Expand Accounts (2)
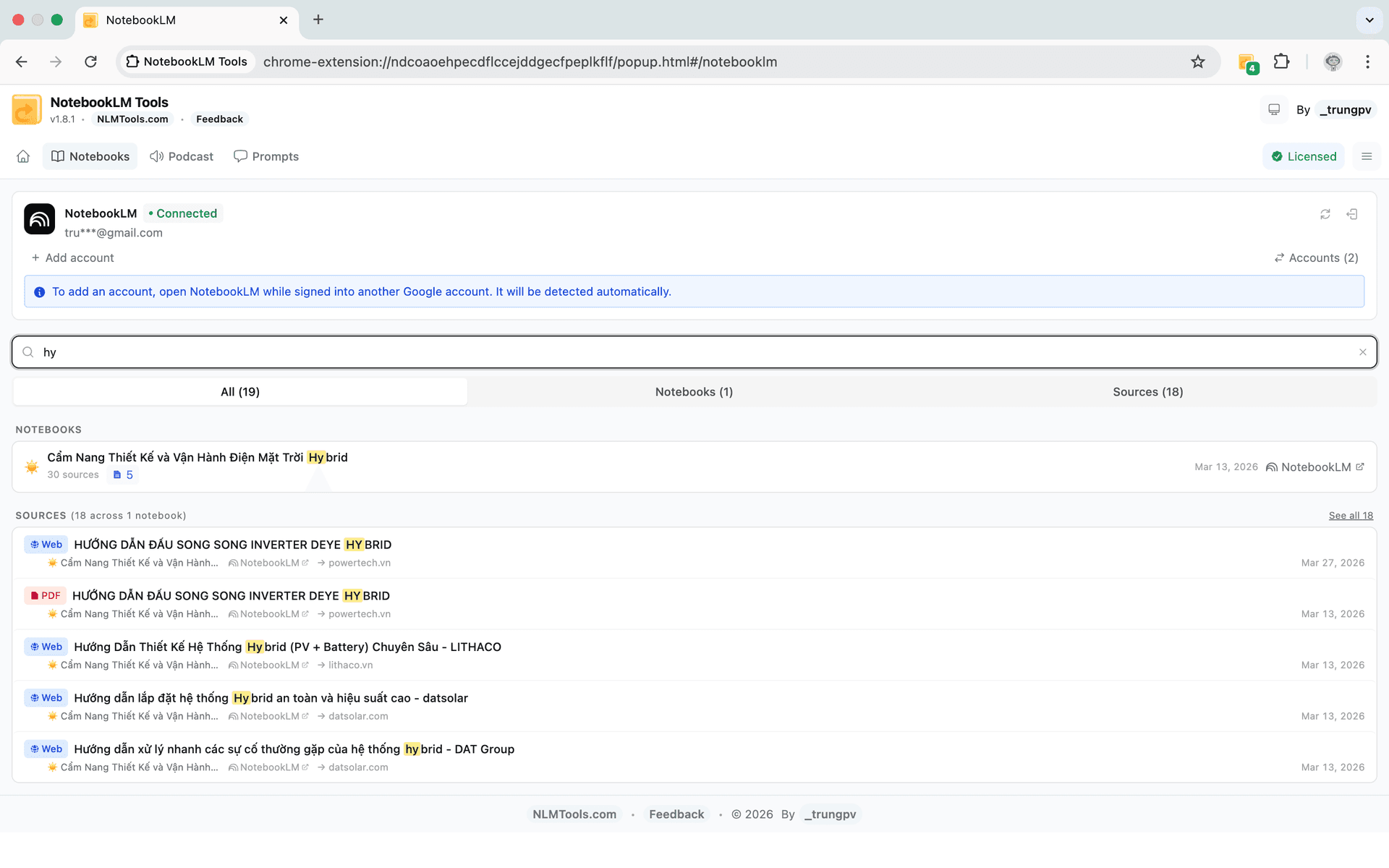This screenshot has width=1389, height=868. tap(1316, 258)
